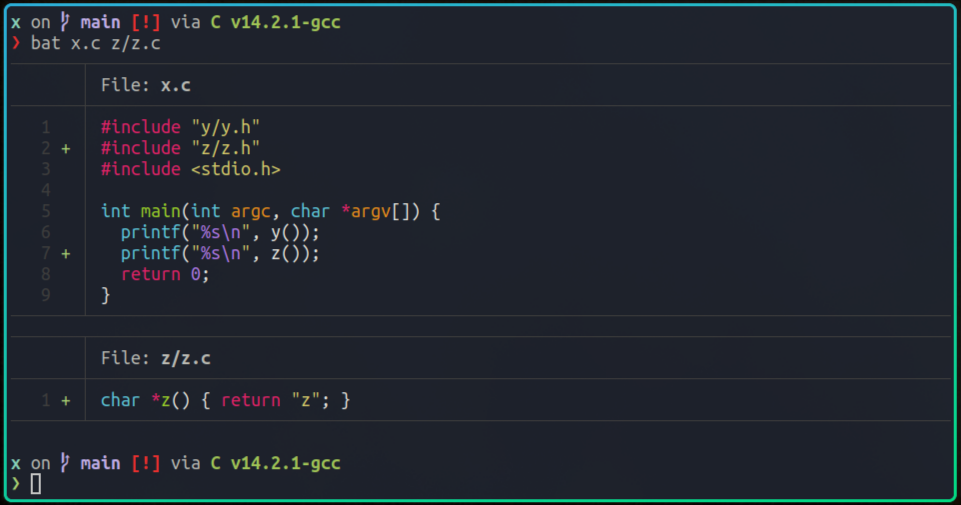Click line number 5 in the x.c gutter
The height and width of the screenshot is (505, 961).
[46, 211]
